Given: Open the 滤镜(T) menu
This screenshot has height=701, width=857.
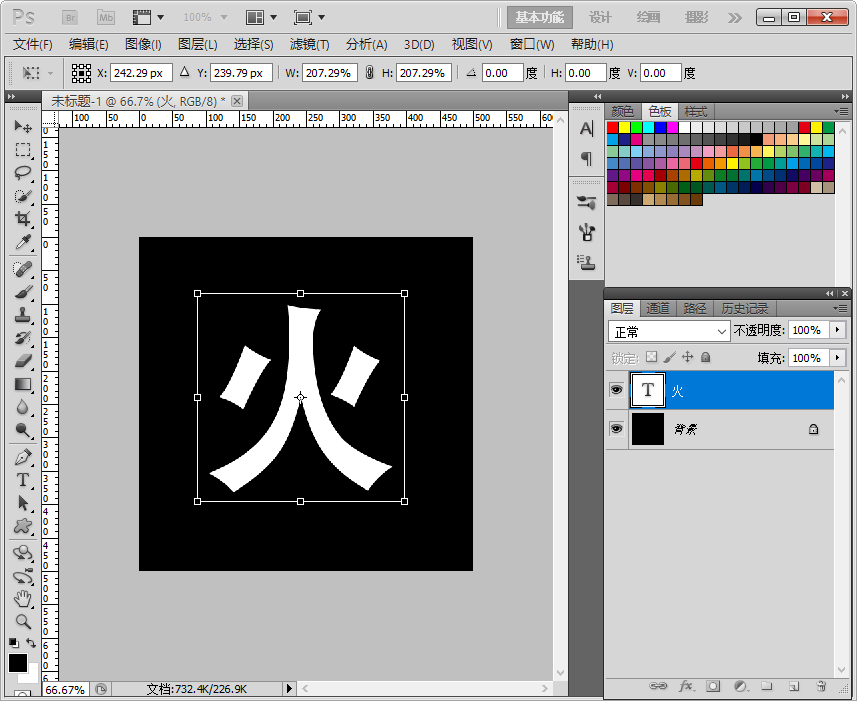Looking at the screenshot, I should [x=309, y=44].
